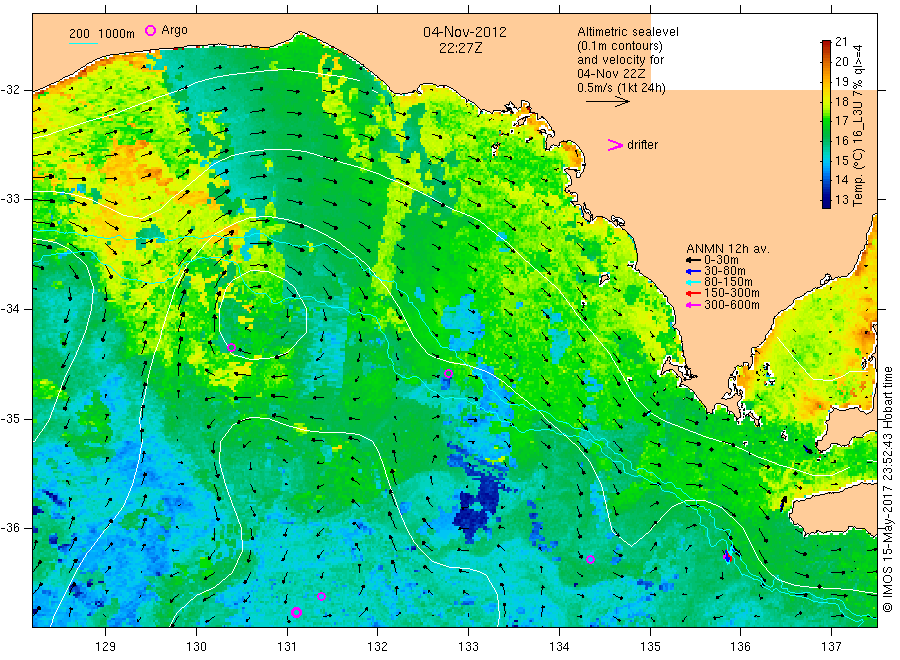The width and height of the screenshot is (900, 660).
Task: Click the magenta drifter chevron symbol
Action: click(x=615, y=145)
